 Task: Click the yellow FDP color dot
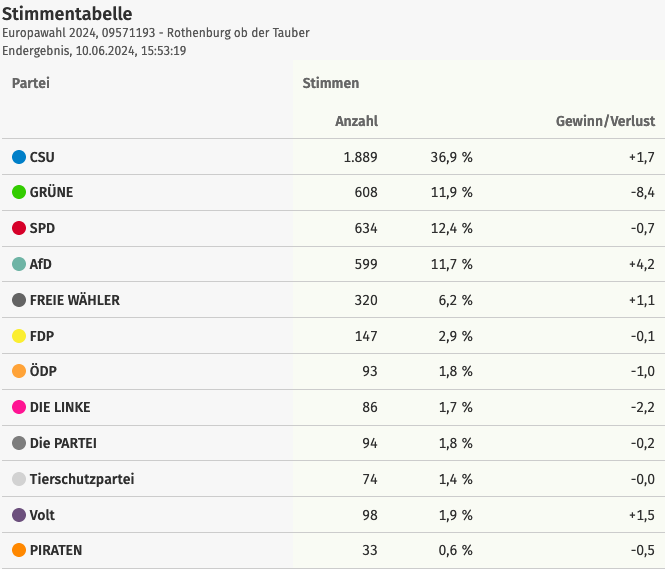pos(18,336)
